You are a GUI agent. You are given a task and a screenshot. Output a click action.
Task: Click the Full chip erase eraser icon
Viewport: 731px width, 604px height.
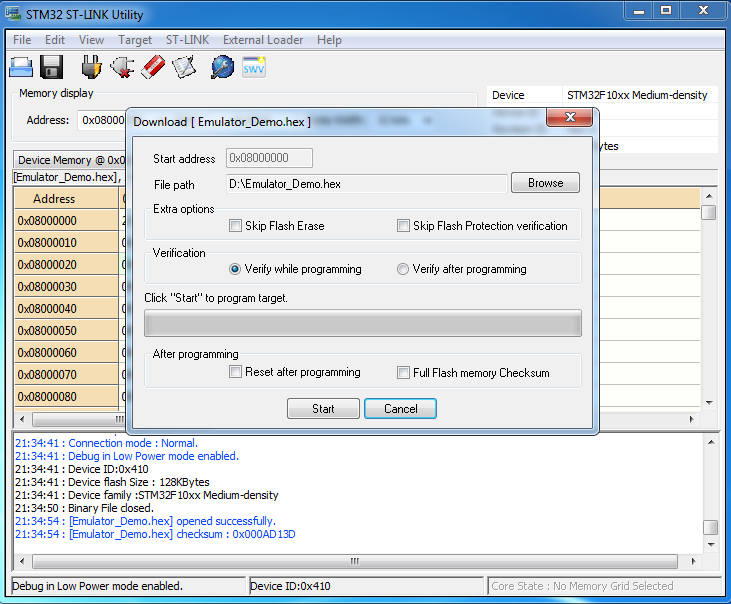coord(153,68)
